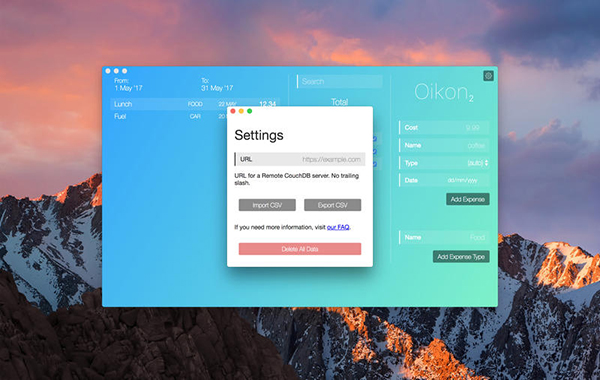
Task: Open settings with the gear icon
Action: coord(488,76)
